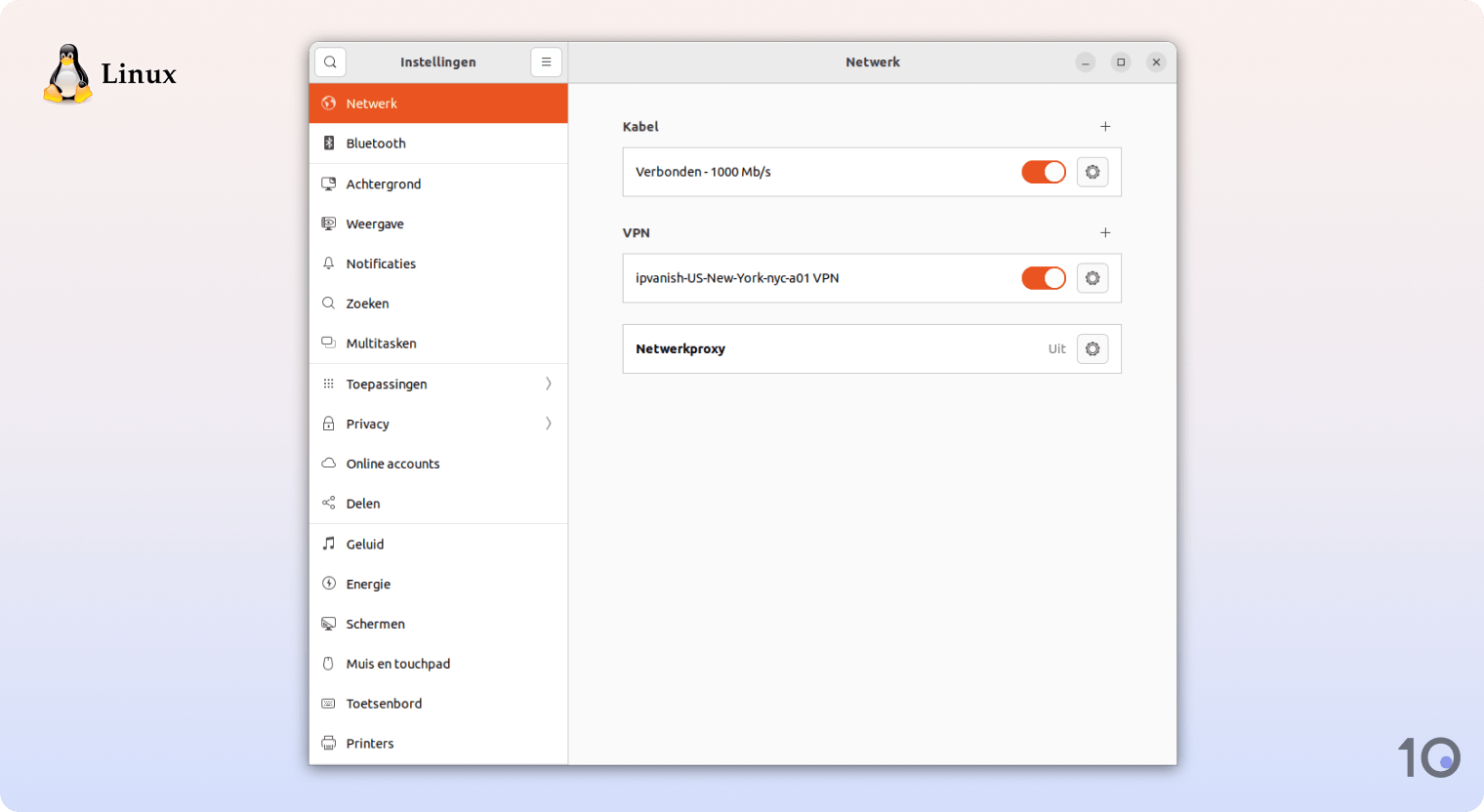Click the Netwerk globe icon in sidebar
Viewport: 1484px width, 812px height.
point(329,103)
